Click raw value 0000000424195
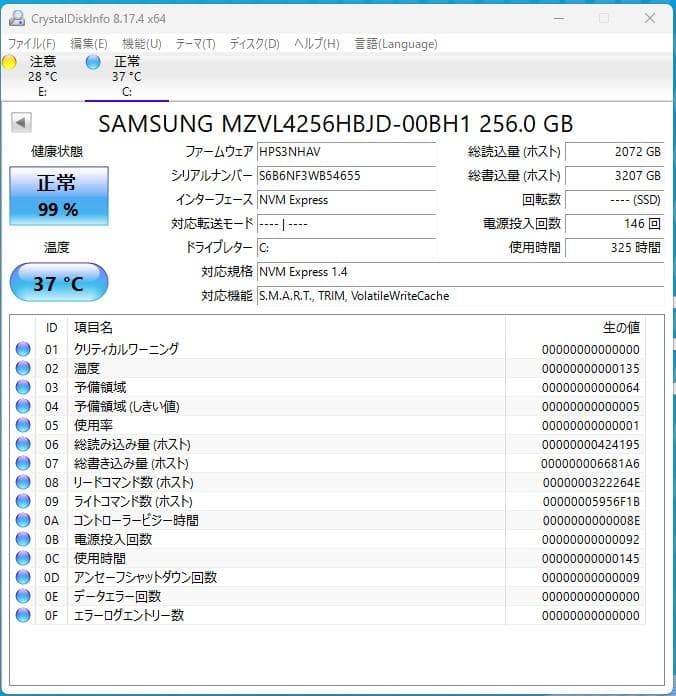The image size is (676, 696). pyautogui.click(x=590, y=444)
